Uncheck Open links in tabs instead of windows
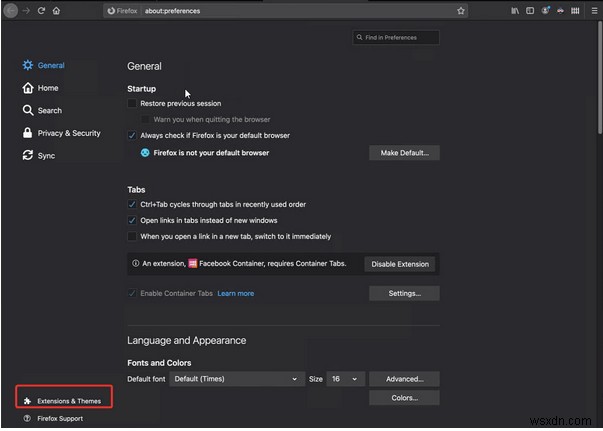The image size is (603, 431). (132, 220)
